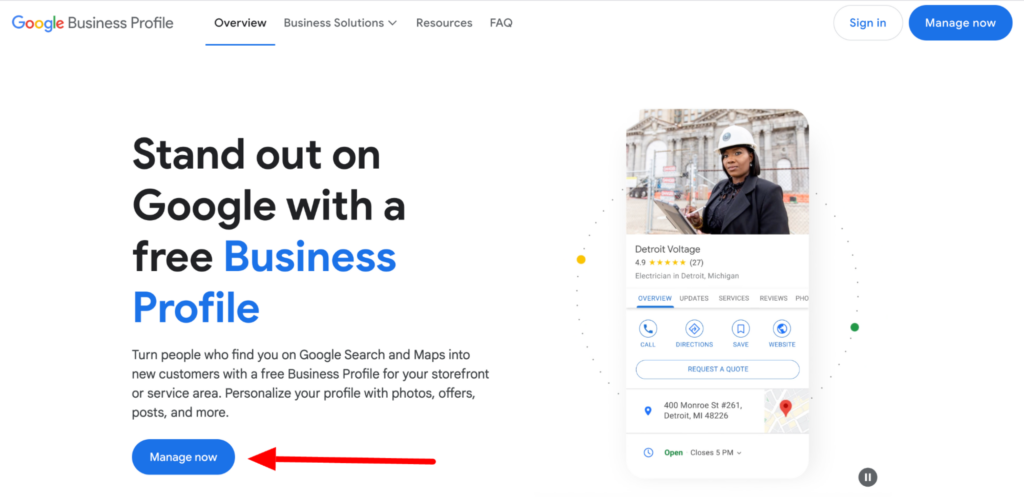Click Manage now in the top header
This screenshot has height=497, width=1024.
(960, 23)
